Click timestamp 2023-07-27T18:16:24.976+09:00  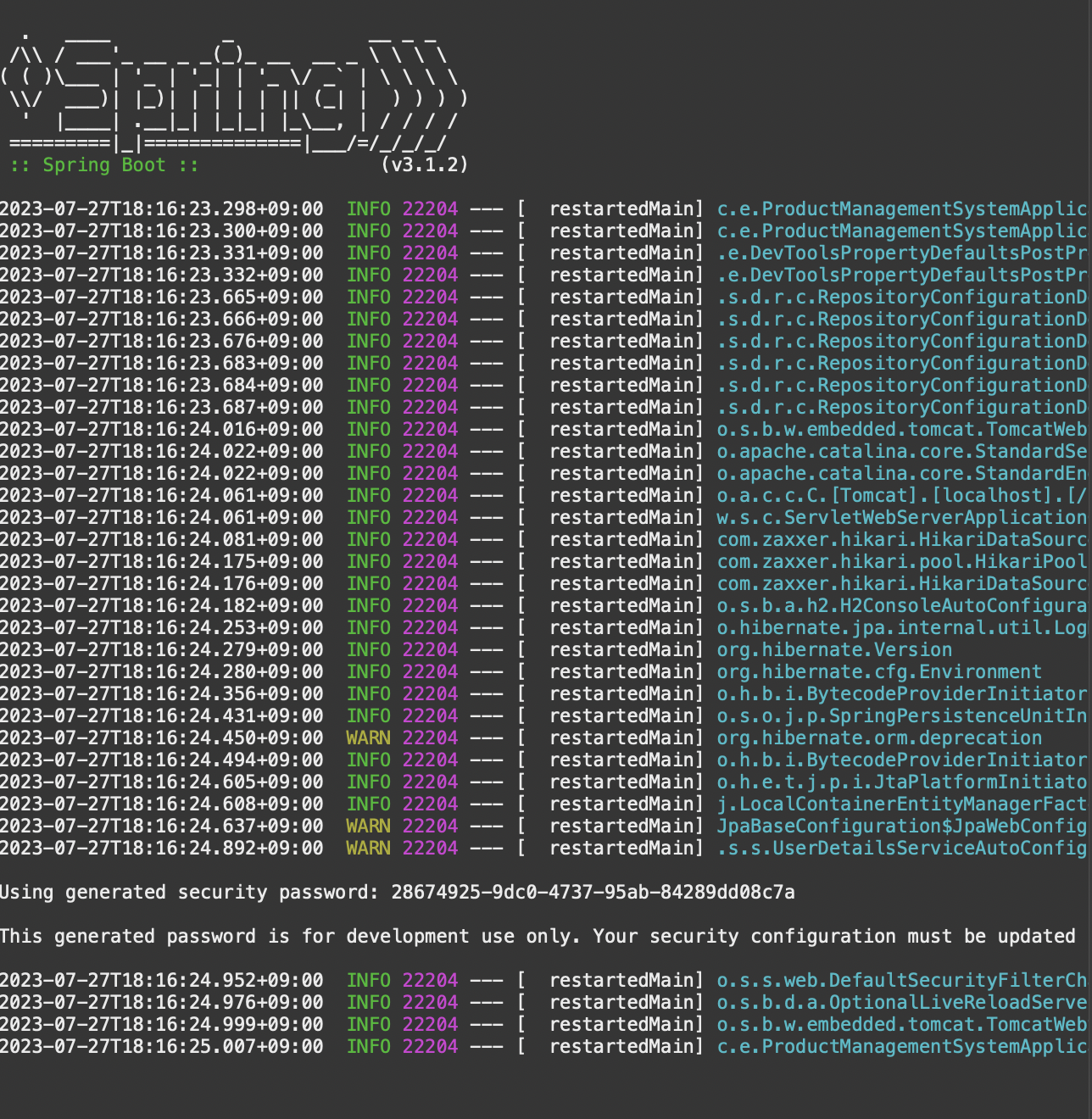coord(161,1002)
